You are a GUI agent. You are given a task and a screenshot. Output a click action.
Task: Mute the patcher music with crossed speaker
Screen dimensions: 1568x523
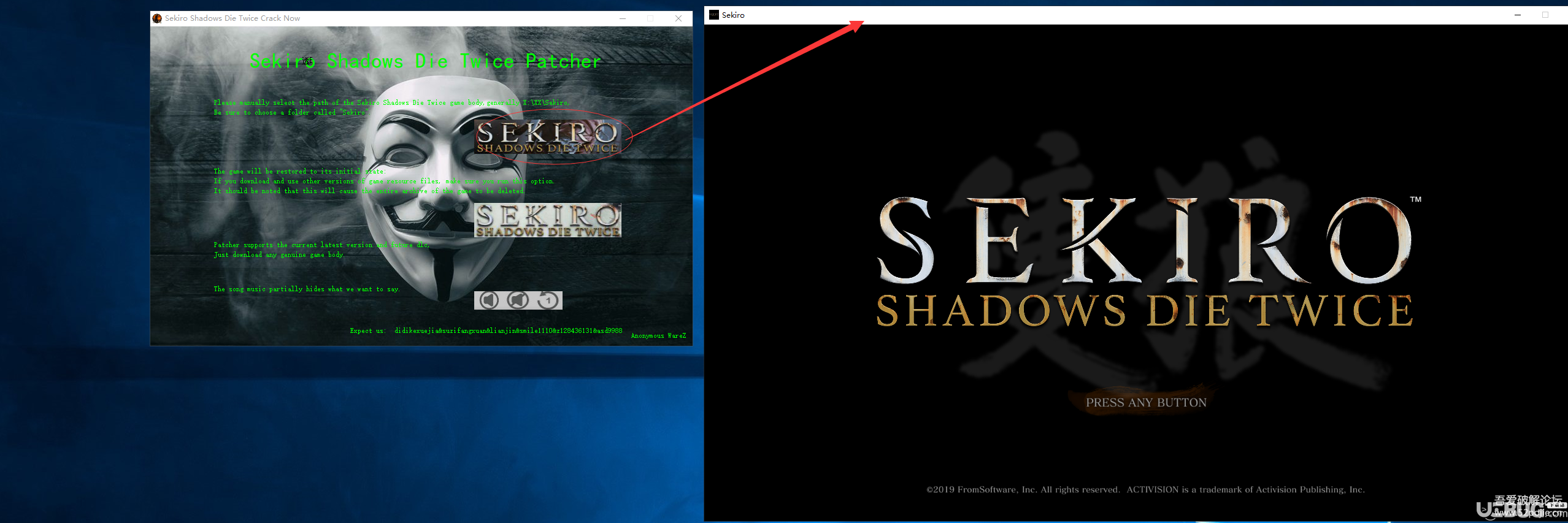(x=518, y=300)
